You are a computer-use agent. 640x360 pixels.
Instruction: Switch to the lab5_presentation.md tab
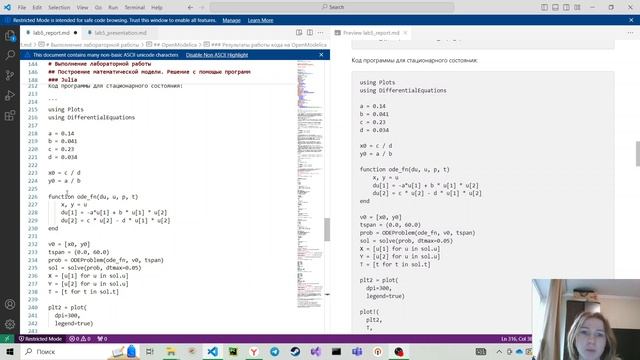(x=120, y=33)
